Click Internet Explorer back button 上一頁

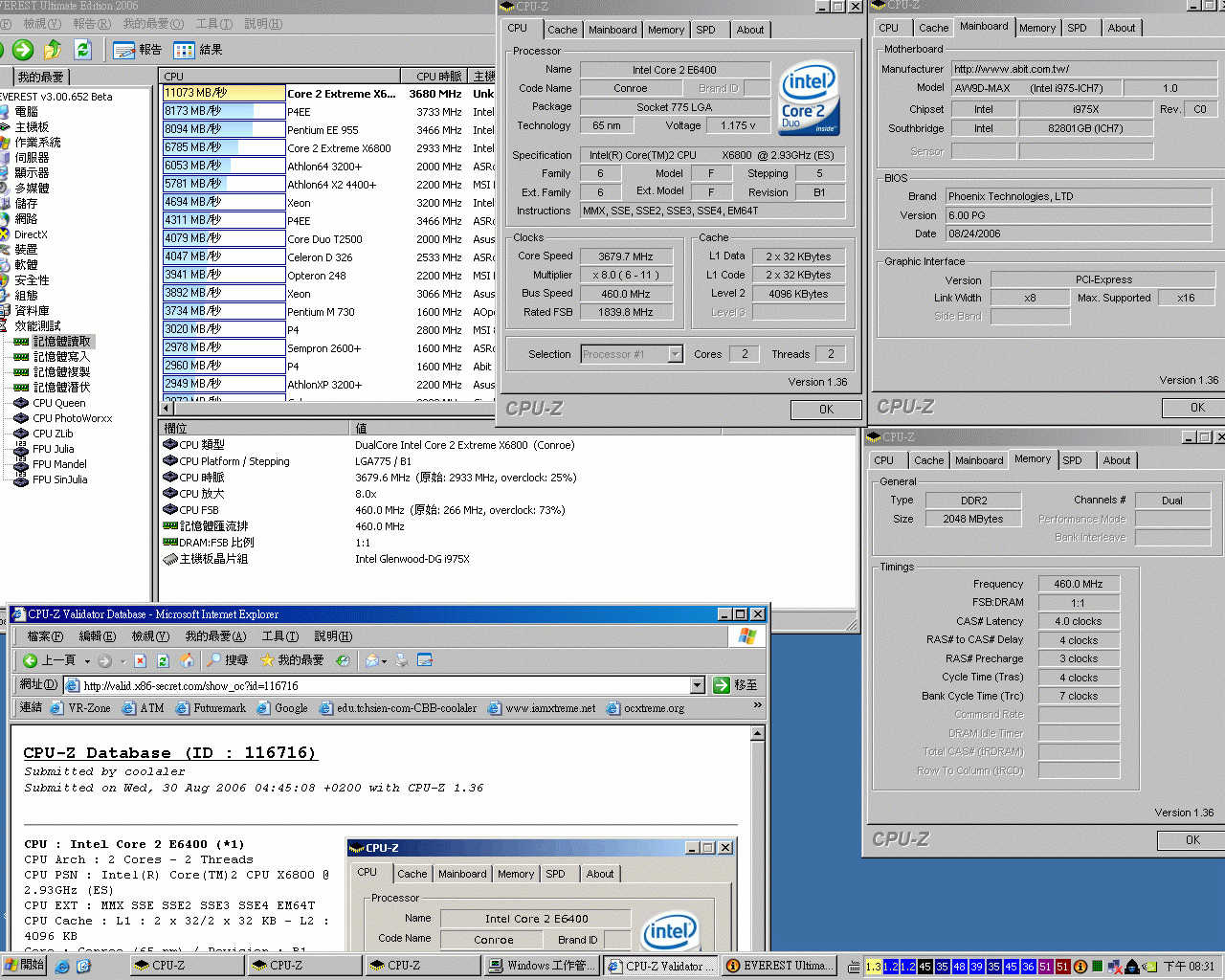tap(50, 660)
